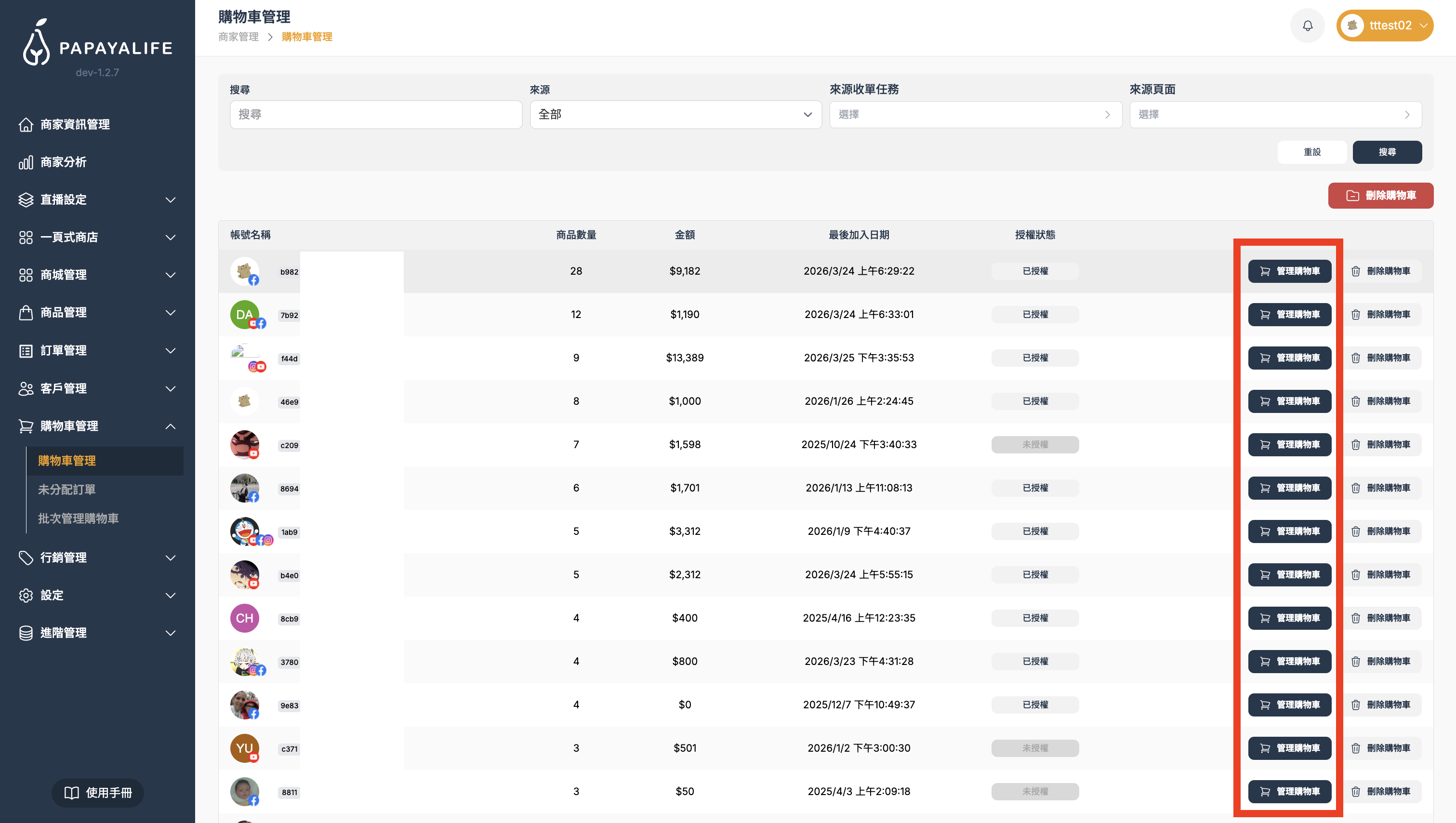Open 商家分析 bar chart icon
Image resolution: width=1456 pixels, height=823 pixels.
click(26, 162)
